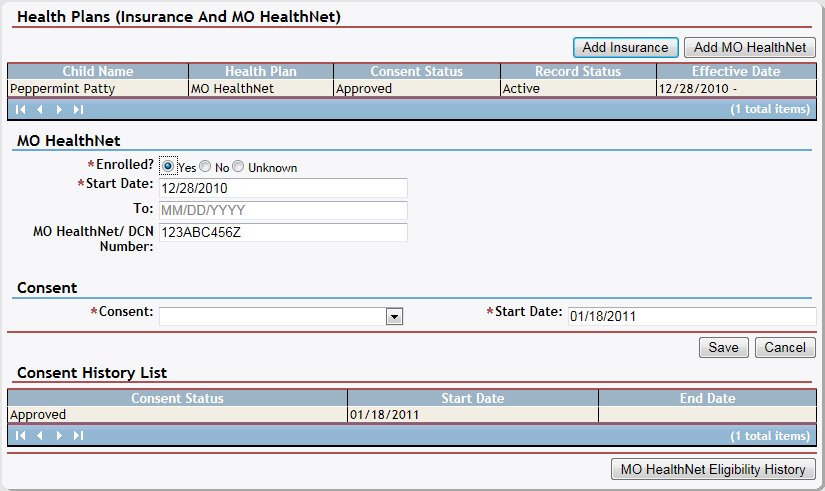
Task: Save the MO HealthNet record
Action: tap(723, 347)
